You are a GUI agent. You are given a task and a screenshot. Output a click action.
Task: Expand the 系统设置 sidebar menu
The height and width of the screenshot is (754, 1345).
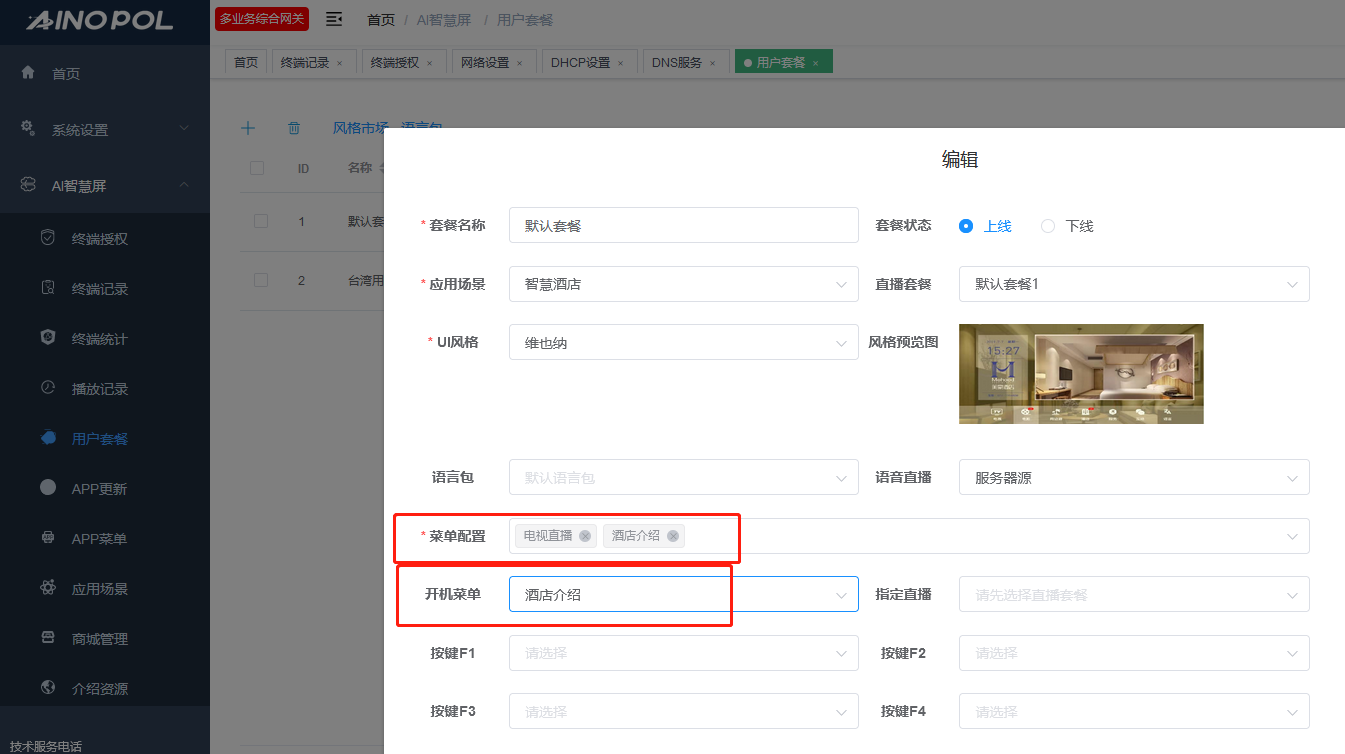pyautogui.click(x=105, y=129)
